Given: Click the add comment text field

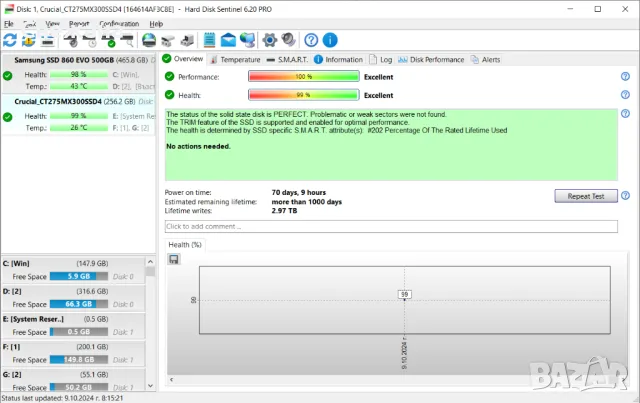Looking at the screenshot, I should [x=390, y=227].
